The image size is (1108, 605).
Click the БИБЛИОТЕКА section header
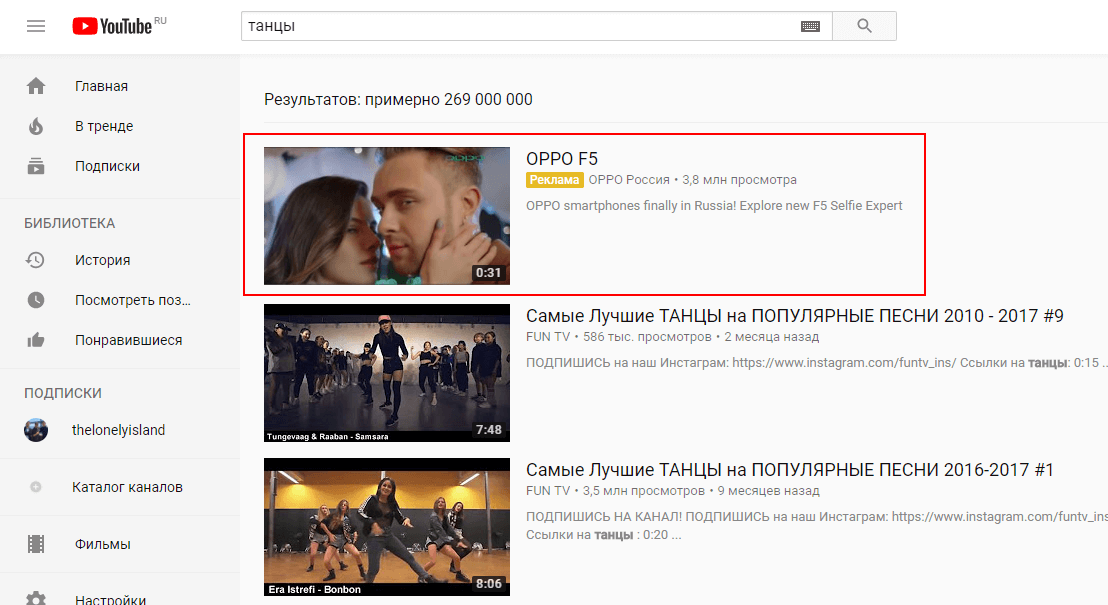click(69, 223)
